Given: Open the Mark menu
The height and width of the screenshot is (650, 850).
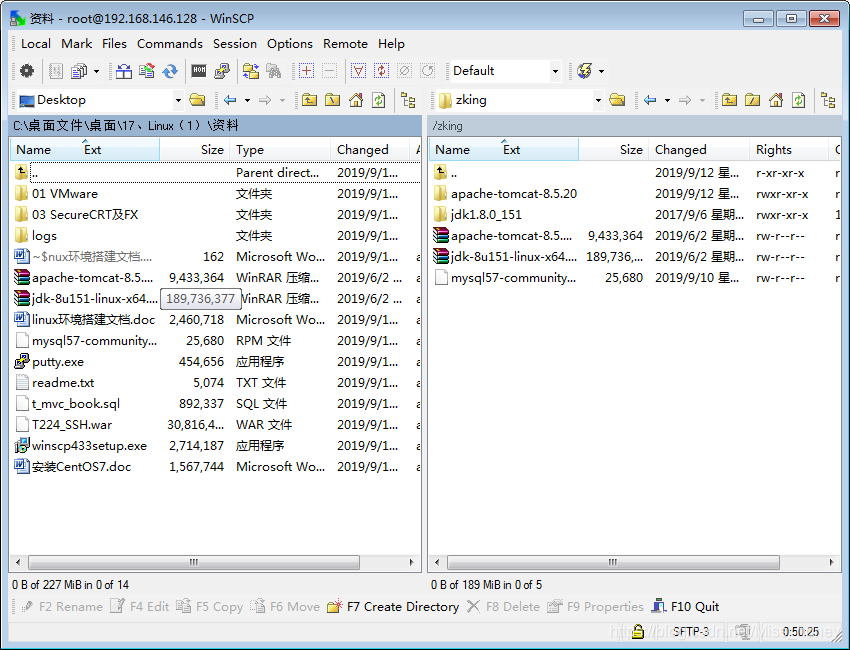Looking at the screenshot, I should 76,44.
